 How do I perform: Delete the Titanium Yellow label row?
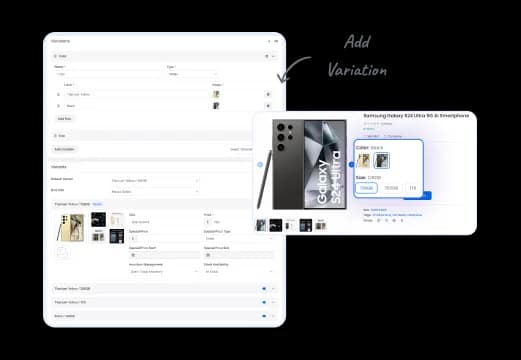268,94
